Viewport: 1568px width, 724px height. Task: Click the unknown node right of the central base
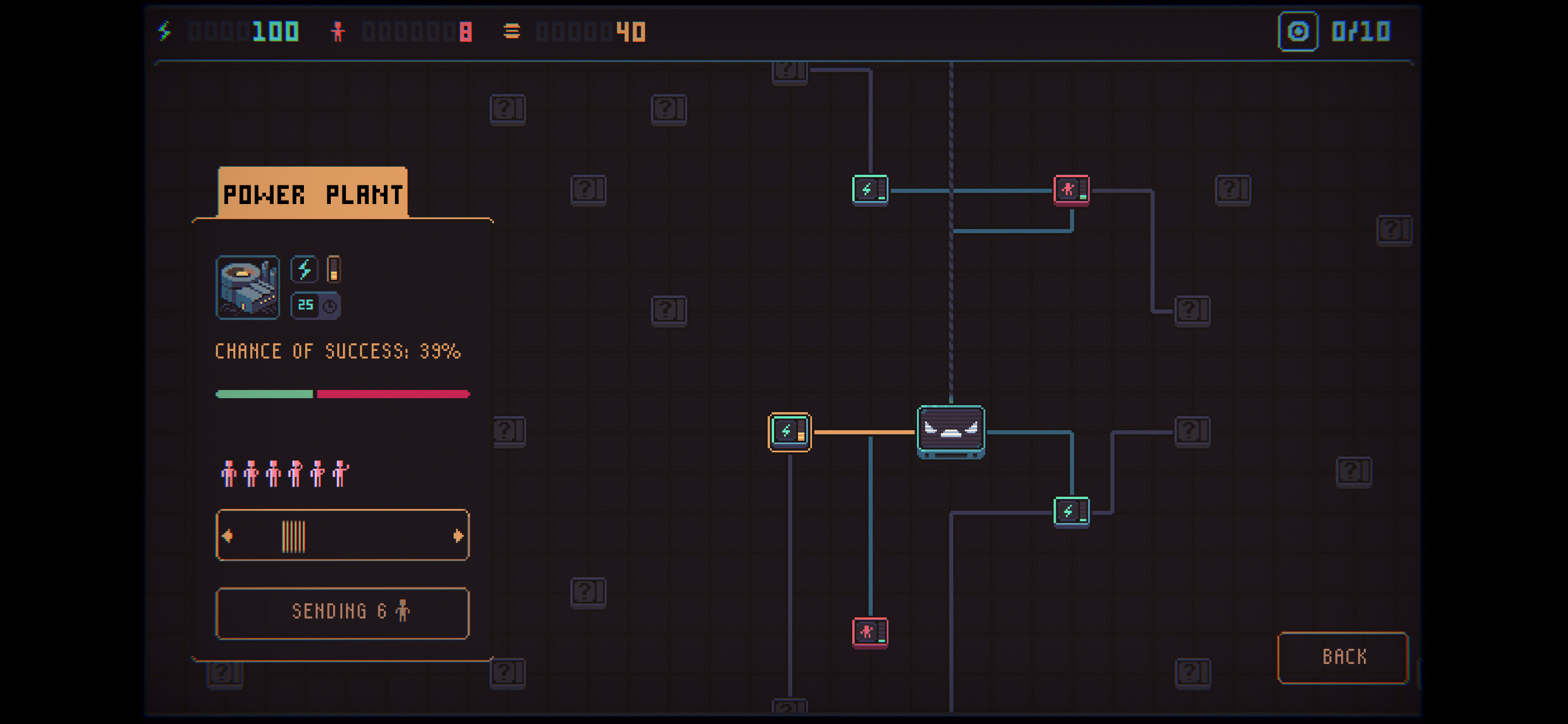coord(1192,432)
